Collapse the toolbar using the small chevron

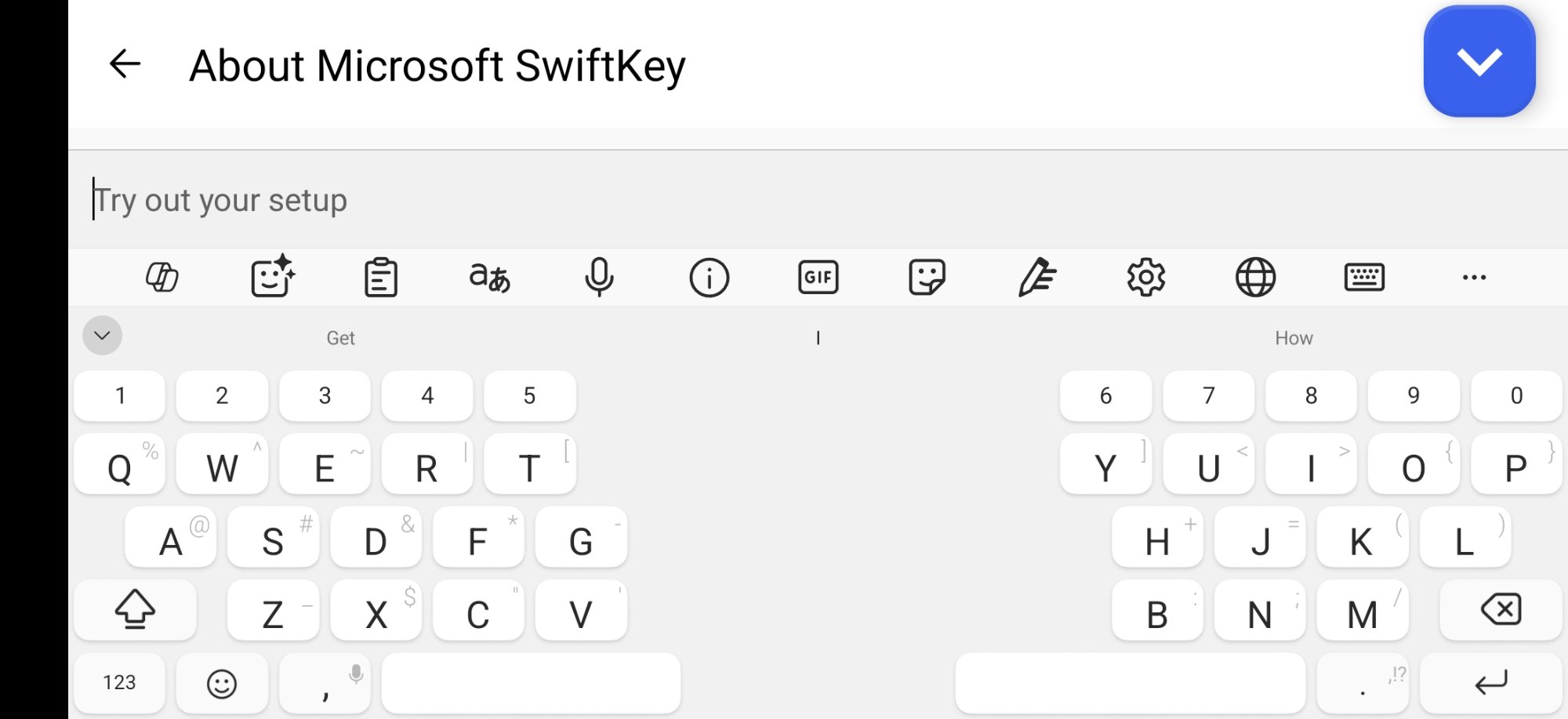[x=102, y=336]
